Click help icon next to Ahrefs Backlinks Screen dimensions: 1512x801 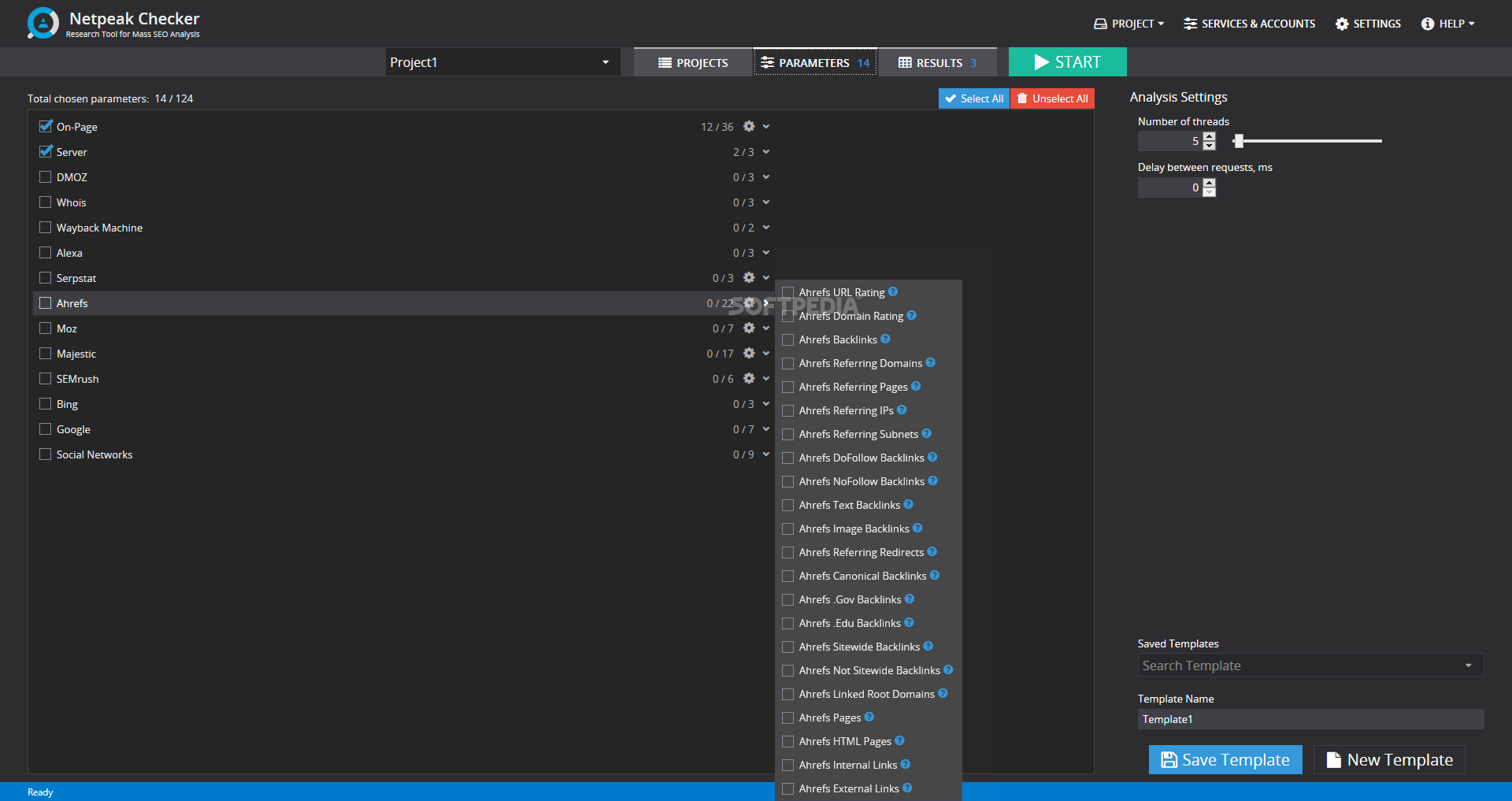[x=885, y=339]
